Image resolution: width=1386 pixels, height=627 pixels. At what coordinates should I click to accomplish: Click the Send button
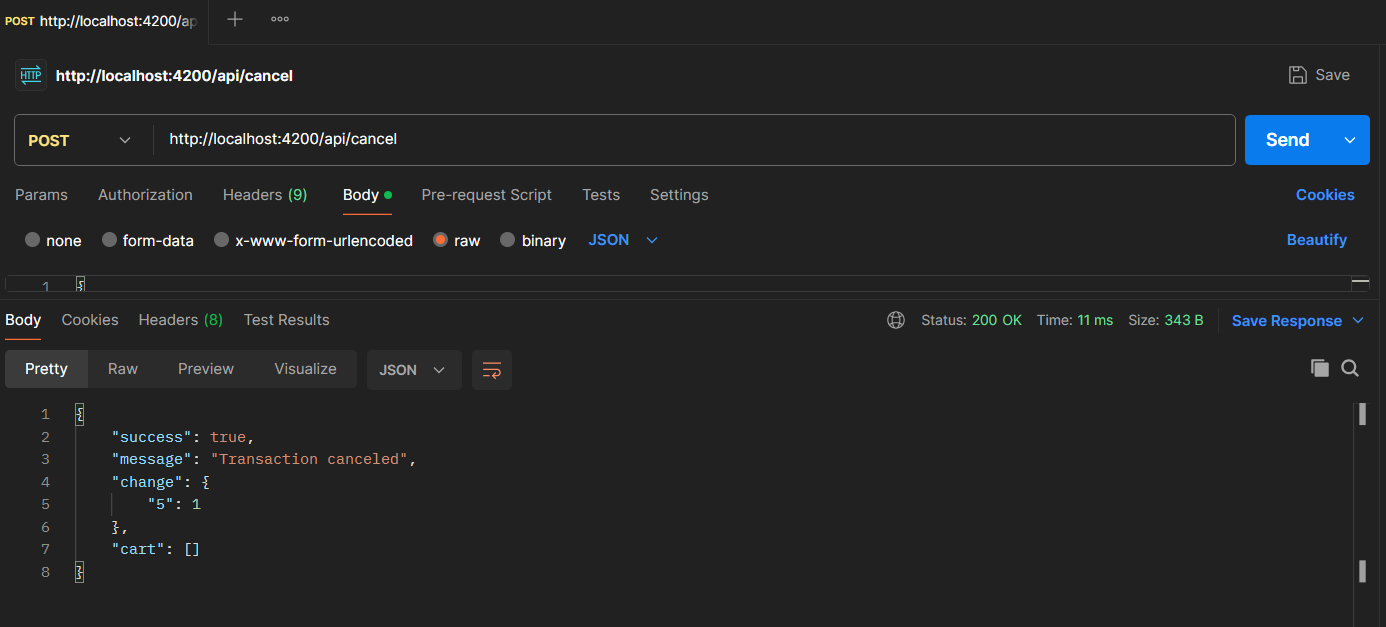(1287, 140)
